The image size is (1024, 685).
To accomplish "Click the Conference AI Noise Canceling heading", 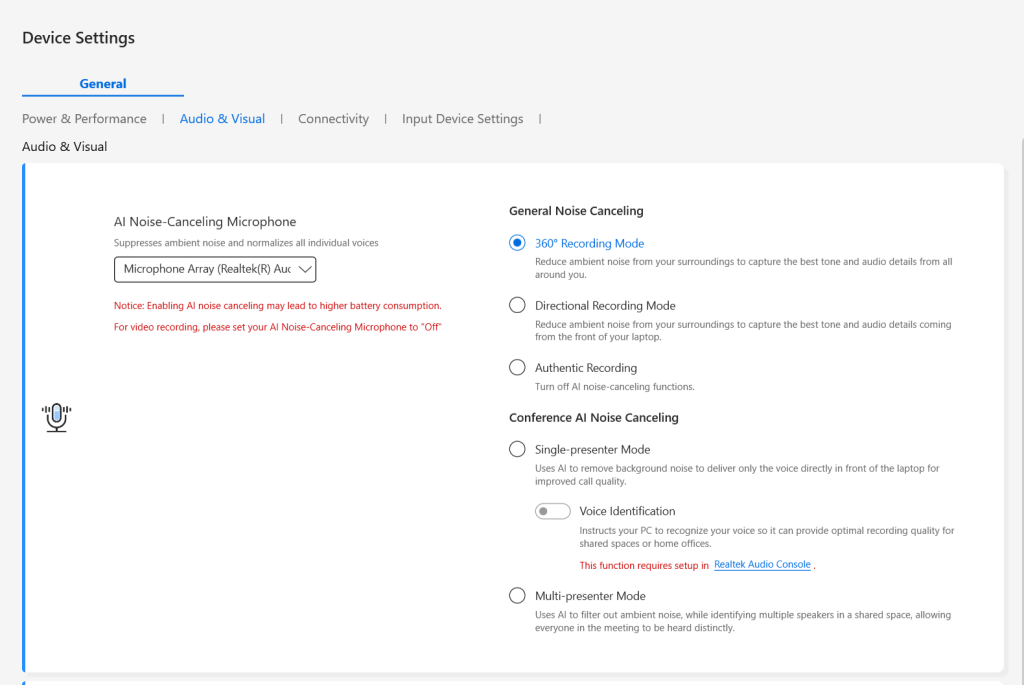I will tap(593, 417).
